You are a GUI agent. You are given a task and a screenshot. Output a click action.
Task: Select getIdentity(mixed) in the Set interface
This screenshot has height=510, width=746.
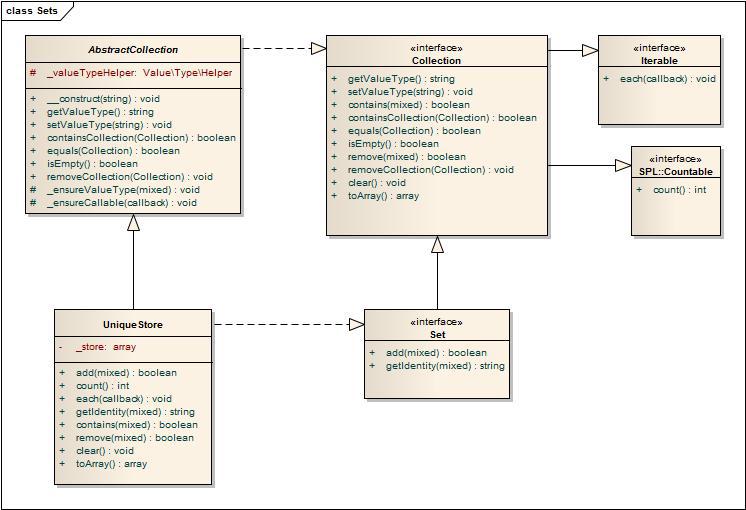click(x=437, y=366)
